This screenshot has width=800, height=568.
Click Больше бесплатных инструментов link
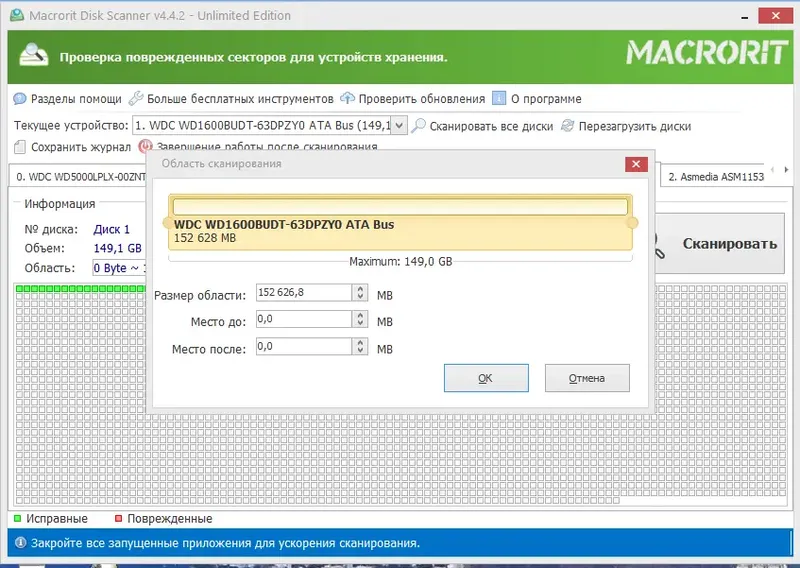click(x=240, y=98)
